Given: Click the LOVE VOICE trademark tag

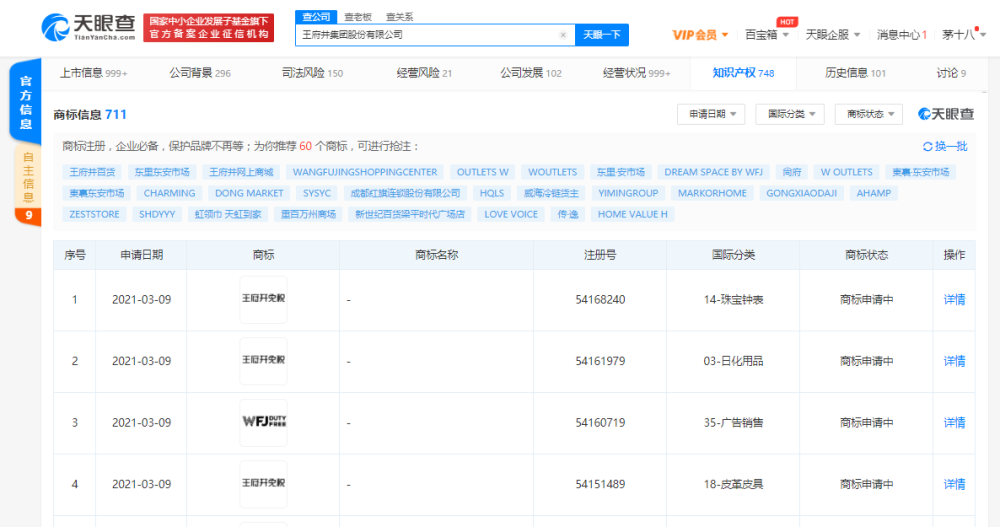Looking at the screenshot, I should coord(511,214).
